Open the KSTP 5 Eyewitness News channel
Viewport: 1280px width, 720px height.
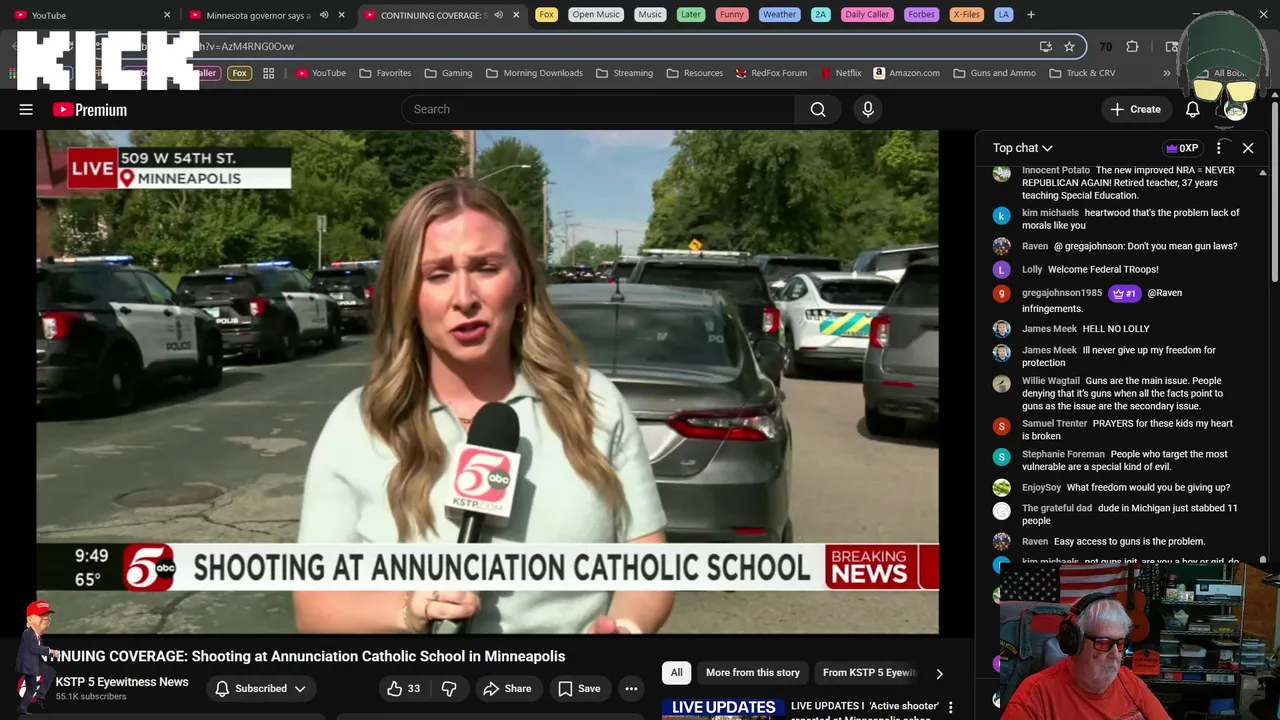point(122,682)
